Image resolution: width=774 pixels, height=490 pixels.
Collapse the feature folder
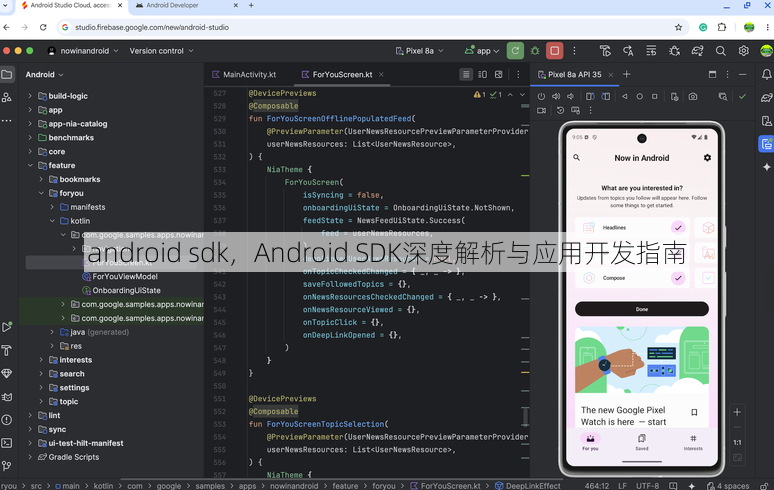pyautogui.click(x=30, y=165)
